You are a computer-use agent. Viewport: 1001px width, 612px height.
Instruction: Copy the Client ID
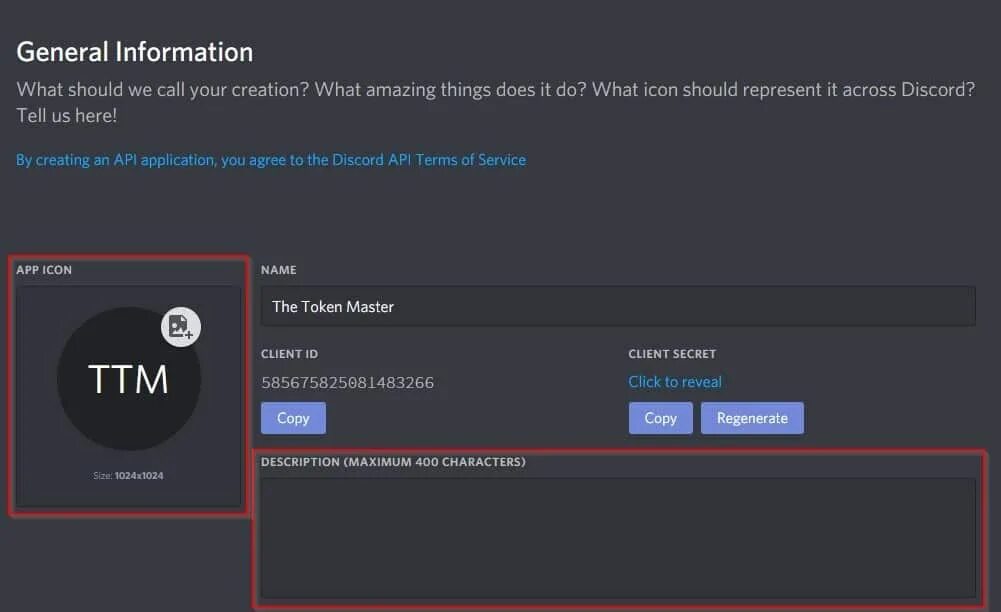(293, 418)
